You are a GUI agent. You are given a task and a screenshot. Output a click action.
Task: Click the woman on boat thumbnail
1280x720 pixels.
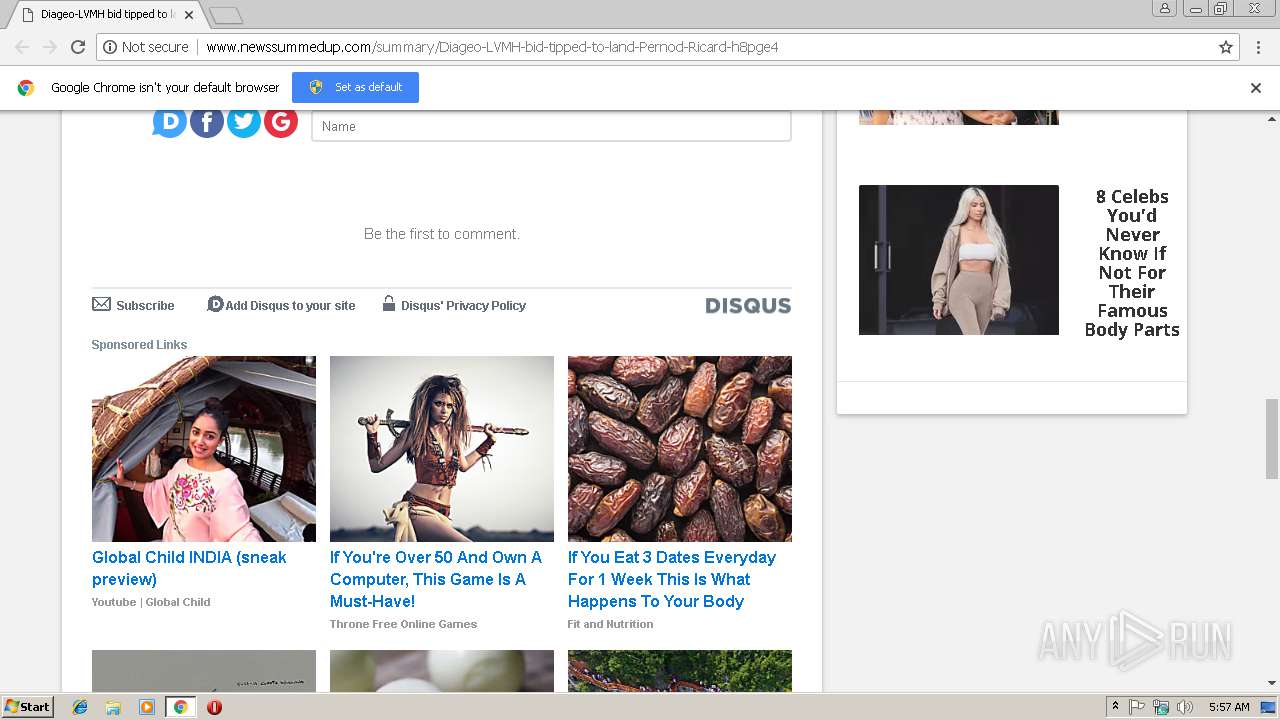pos(204,449)
